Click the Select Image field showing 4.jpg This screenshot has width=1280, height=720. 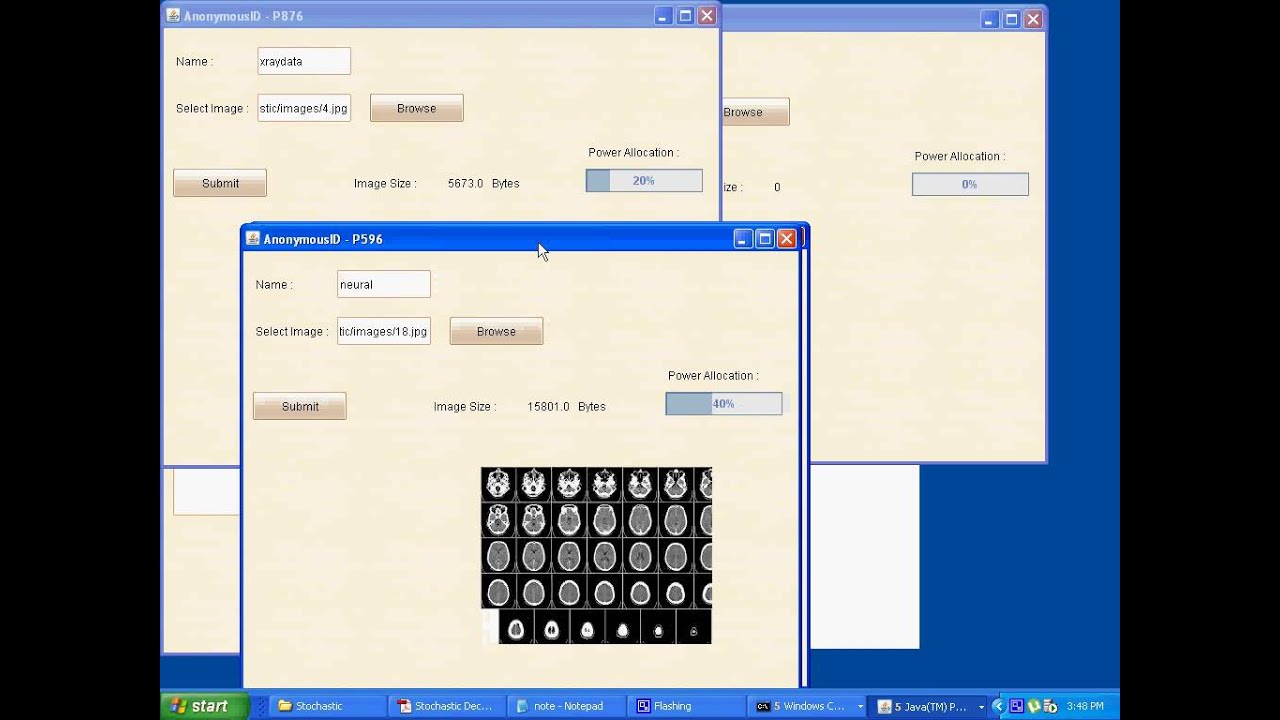click(x=304, y=108)
